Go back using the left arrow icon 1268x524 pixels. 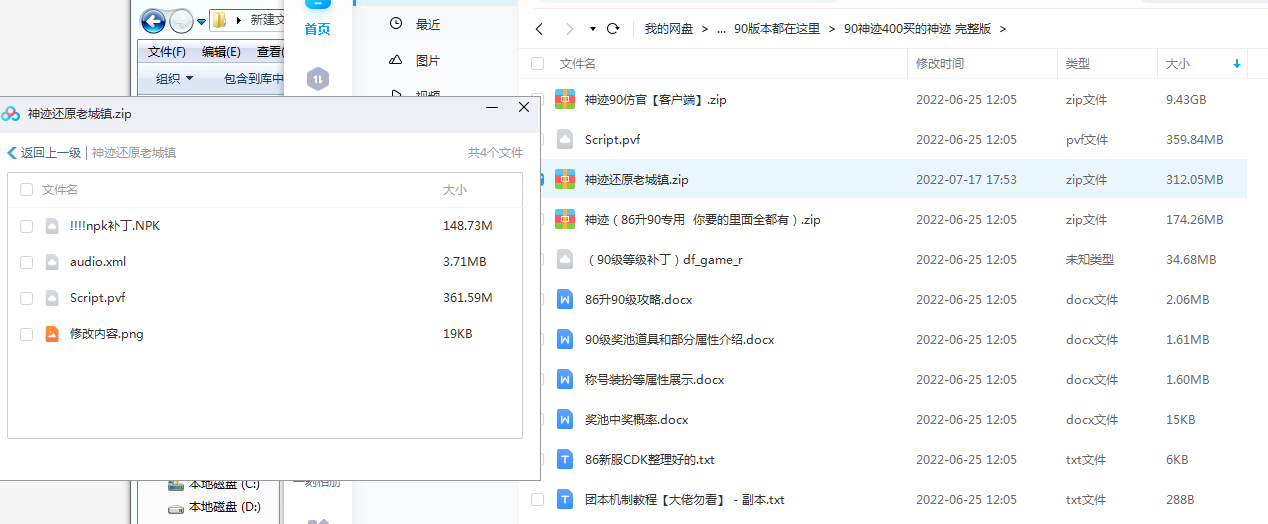point(539,29)
